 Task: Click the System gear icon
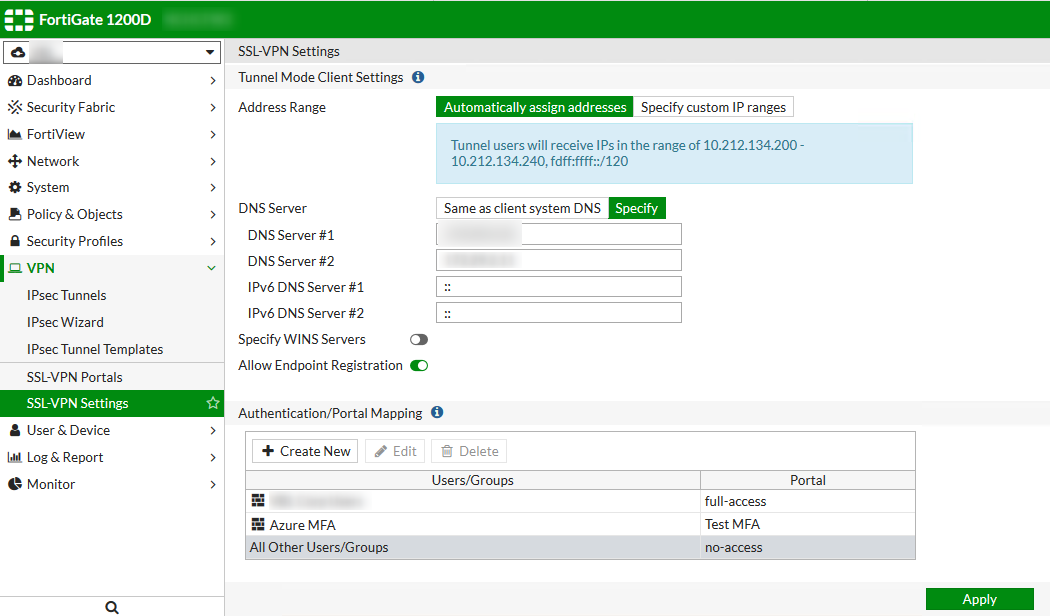click(15, 187)
